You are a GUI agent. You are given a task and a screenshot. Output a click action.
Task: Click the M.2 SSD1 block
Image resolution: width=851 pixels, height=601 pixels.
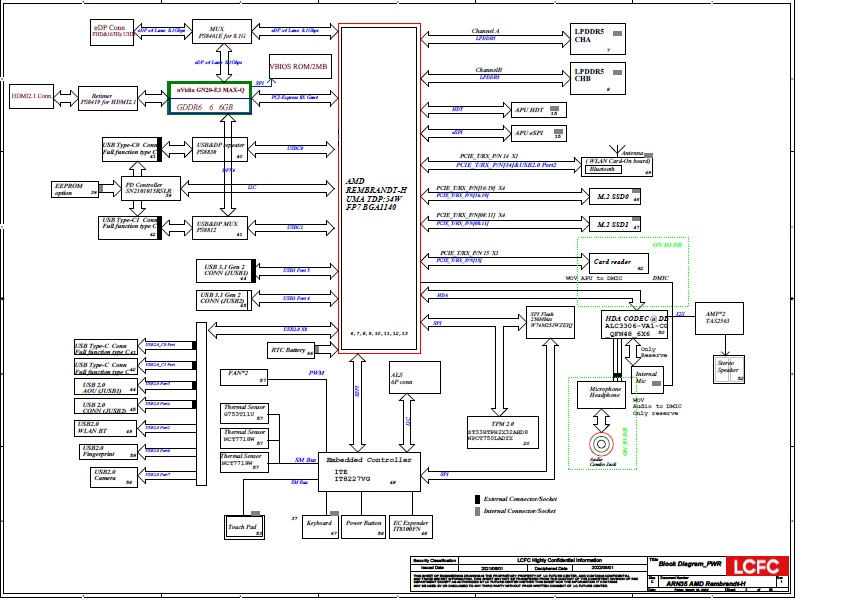pos(615,224)
